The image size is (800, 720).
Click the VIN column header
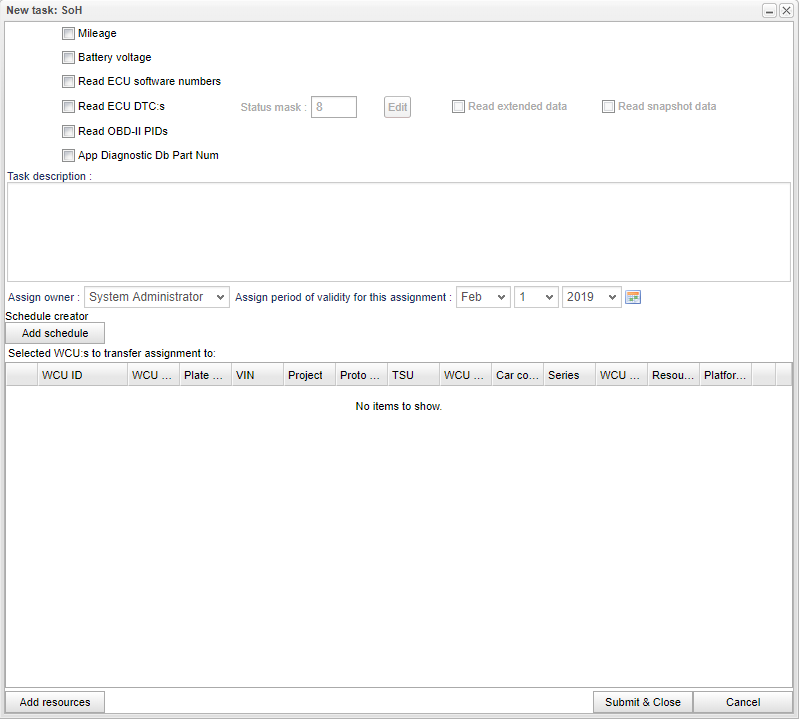point(256,375)
